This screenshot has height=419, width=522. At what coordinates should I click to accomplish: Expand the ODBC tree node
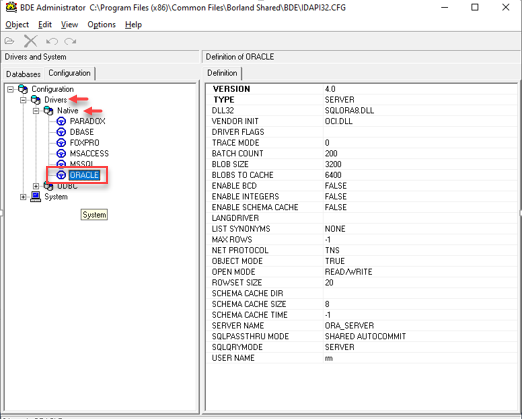coord(36,186)
